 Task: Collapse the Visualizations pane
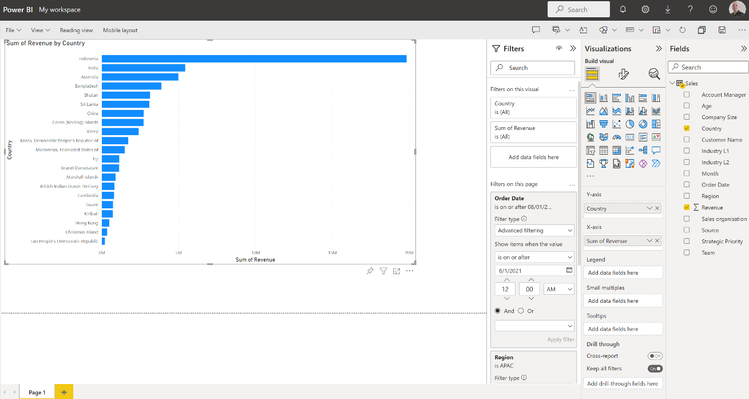[x=659, y=48]
